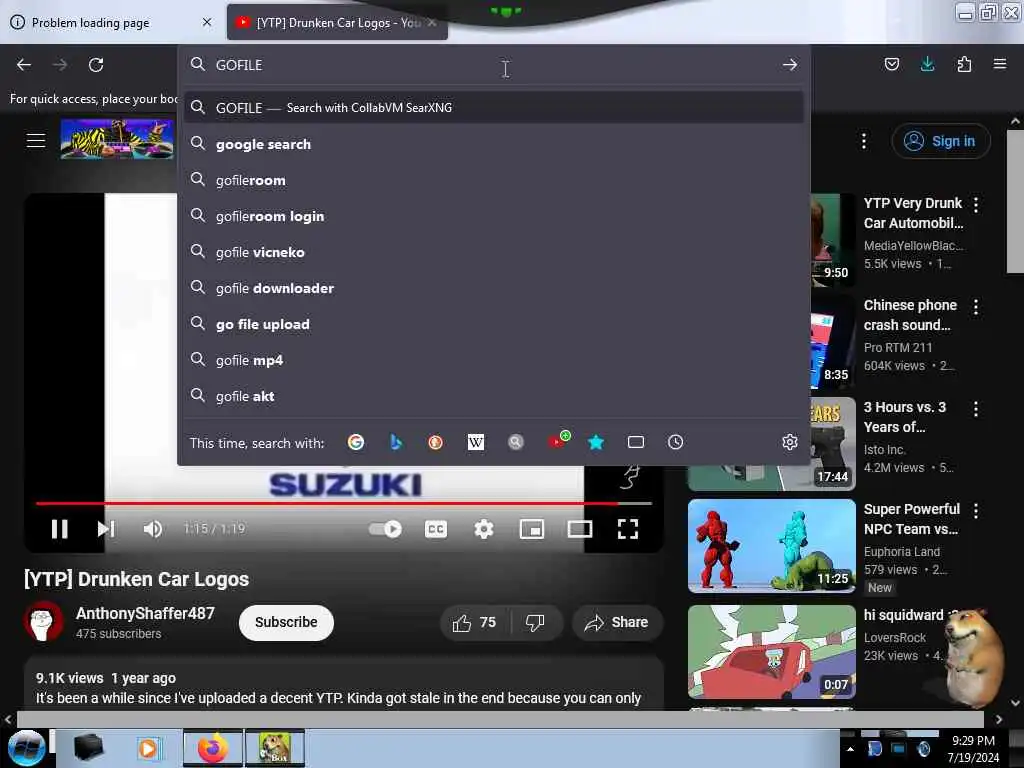Click the Windows Start orb
Viewport: 1024px width, 768px height.
pyautogui.click(x=26, y=748)
